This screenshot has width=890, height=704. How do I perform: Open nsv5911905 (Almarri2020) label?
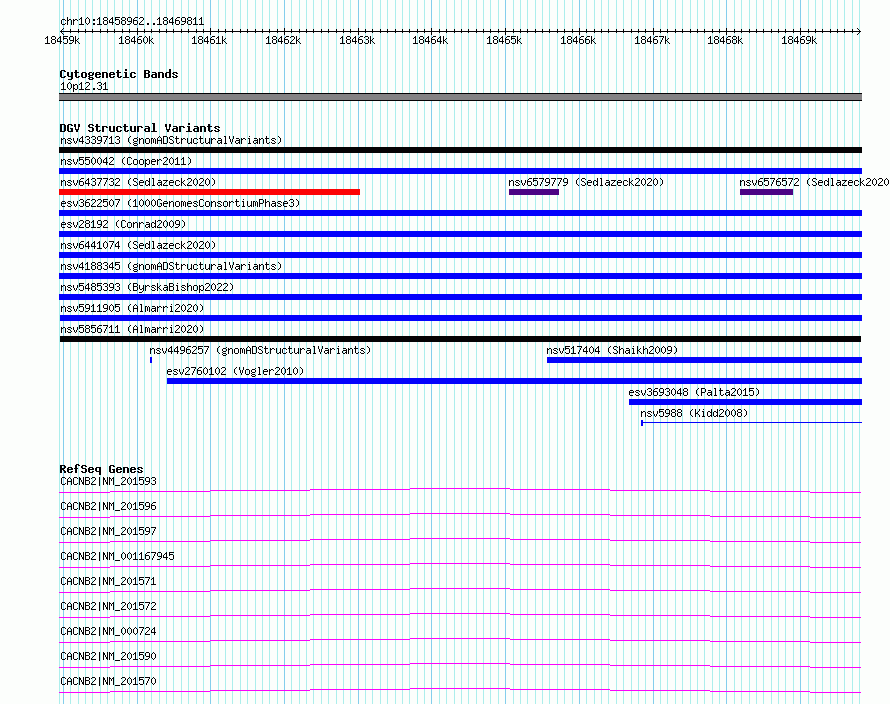click(x=132, y=308)
